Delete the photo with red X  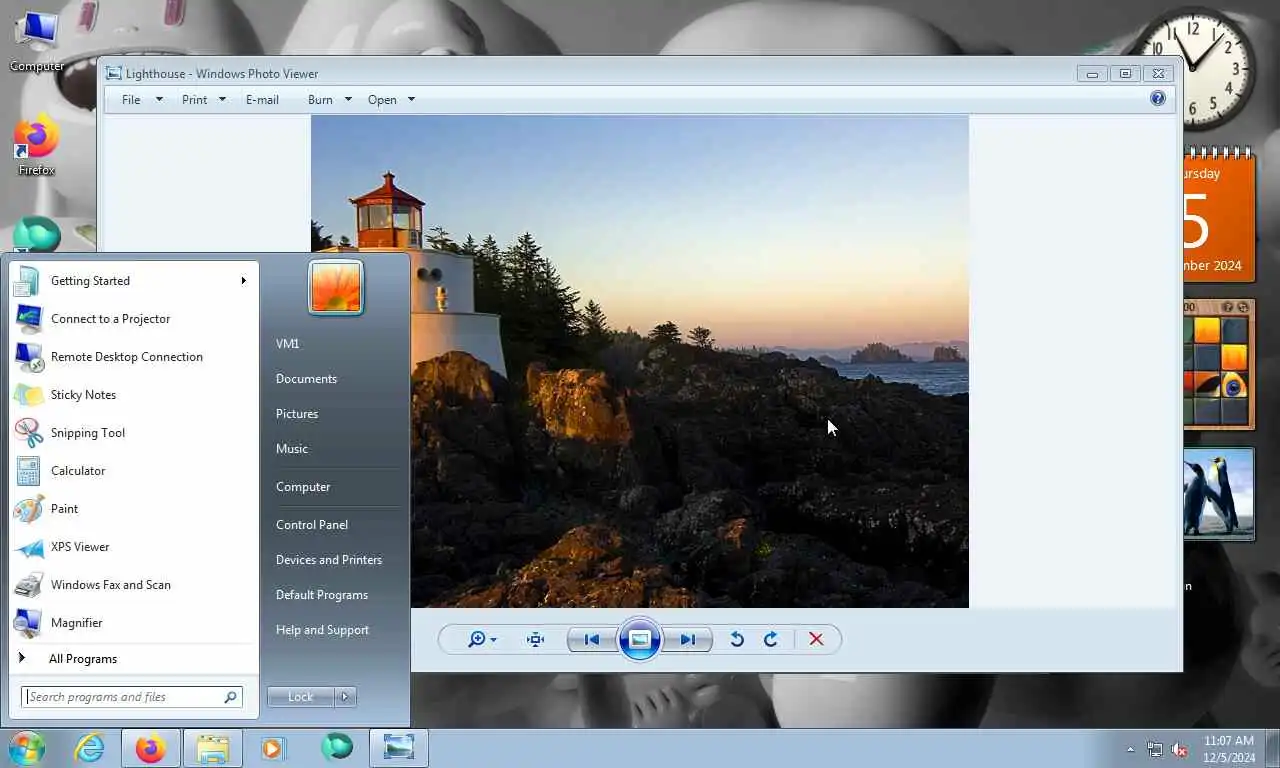pyautogui.click(x=816, y=639)
